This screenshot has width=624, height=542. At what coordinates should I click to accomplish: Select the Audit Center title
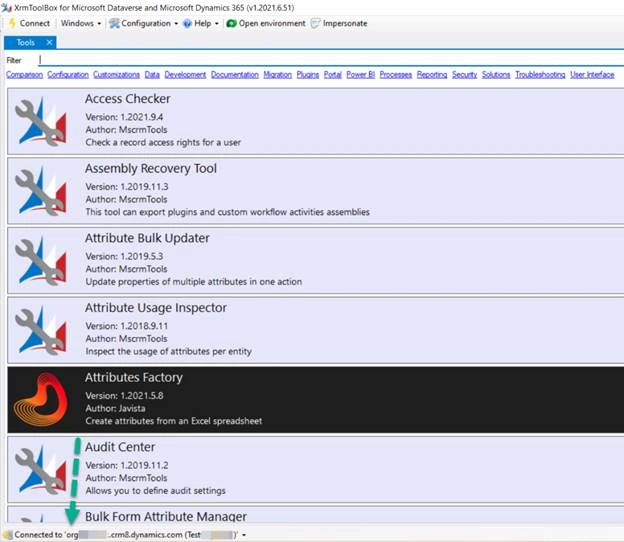(x=120, y=447)
